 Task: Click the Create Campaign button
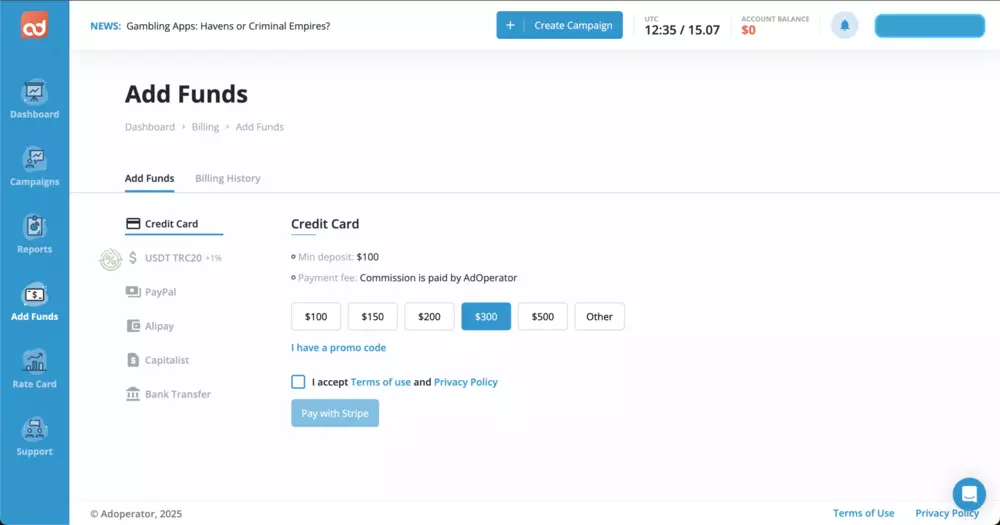[x=559, y=25]
